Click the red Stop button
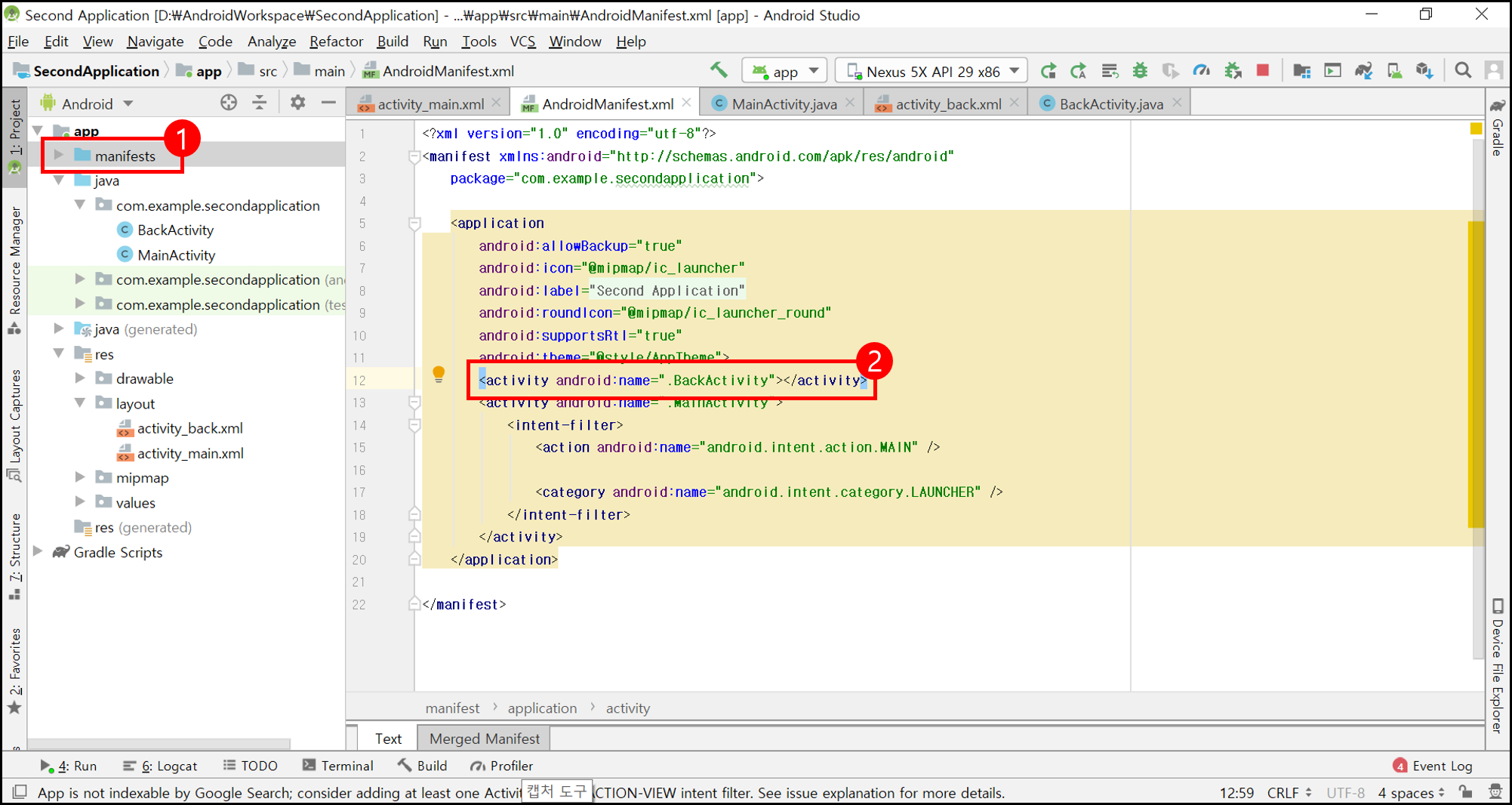 click(1263, 71)
